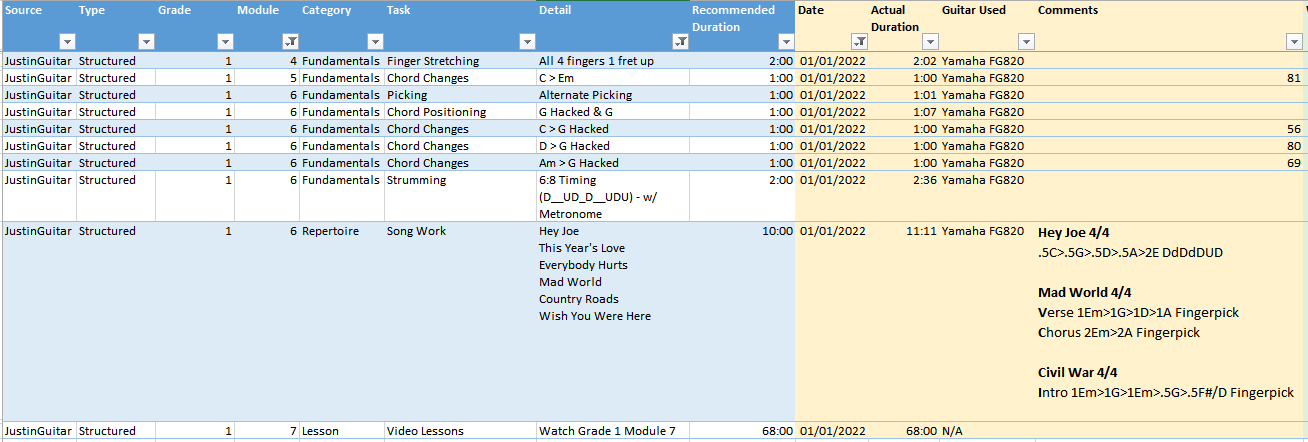The image size is (1308, 442).
Task: Click the Task column filter arrow
Action: (527, 42)
